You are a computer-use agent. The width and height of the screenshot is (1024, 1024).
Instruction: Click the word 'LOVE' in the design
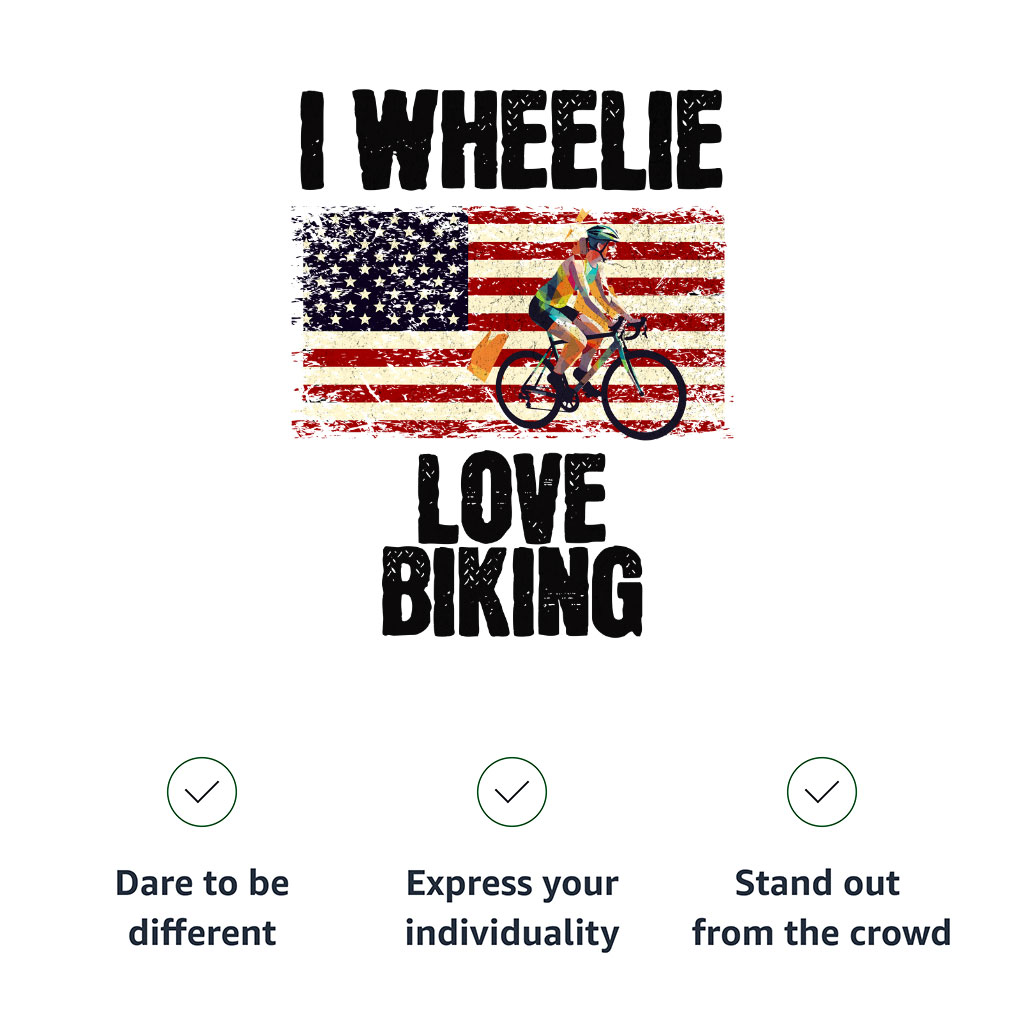click(511, 498)
